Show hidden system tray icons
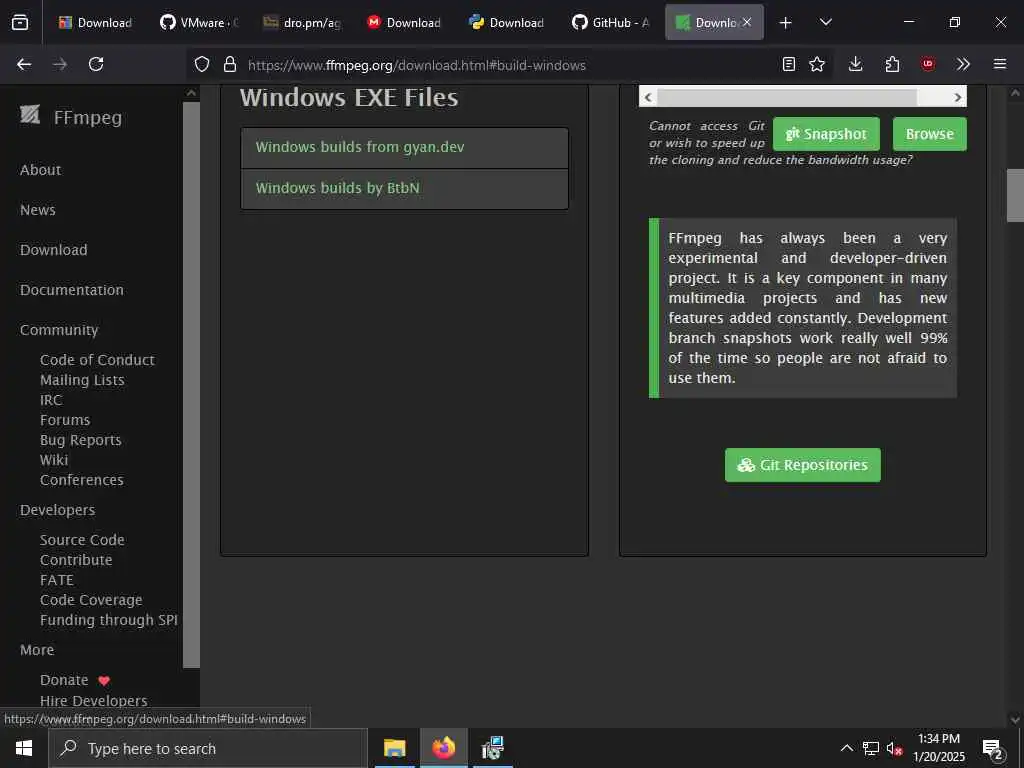Image resolution: width=1024 pixels, height=768 pixels. [x=846, y=748]
